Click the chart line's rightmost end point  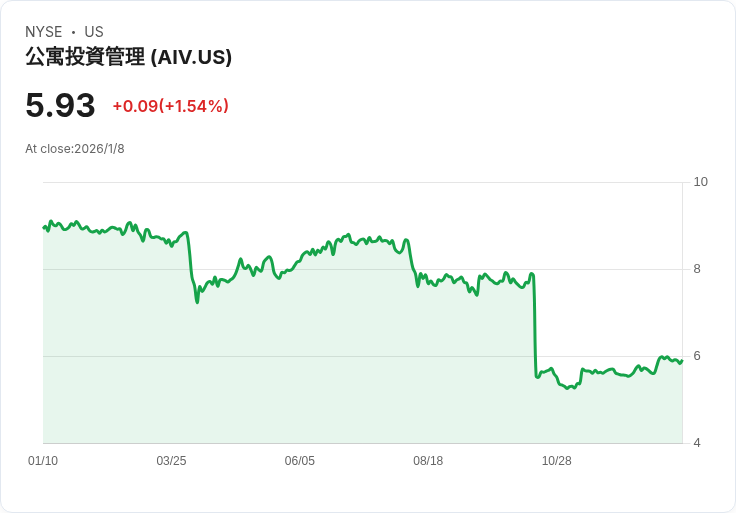pyautogui.click(x=681, y=361)
